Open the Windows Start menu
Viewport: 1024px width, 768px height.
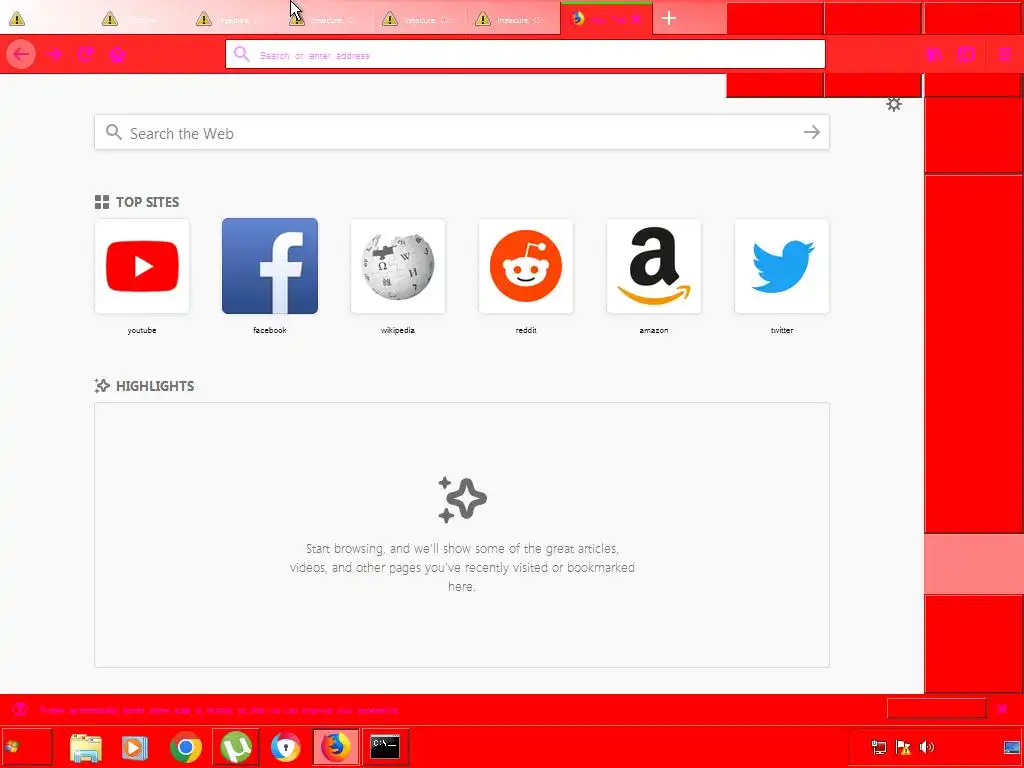tap(26, 746)
